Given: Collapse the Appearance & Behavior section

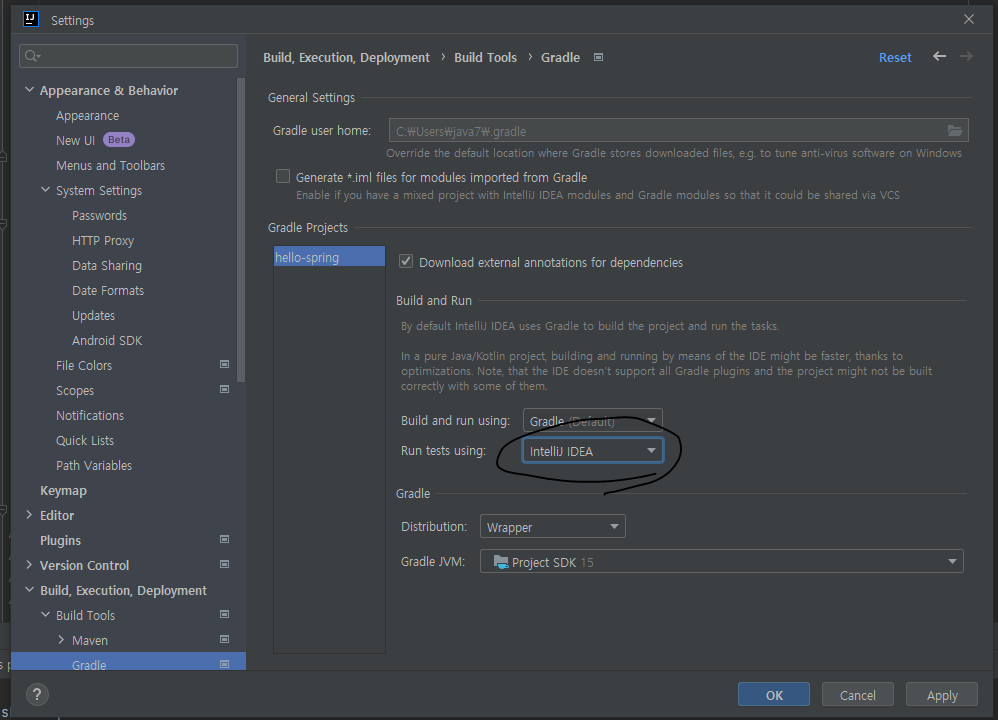Looking at the screenshot, I should click(x=29, y=90).
